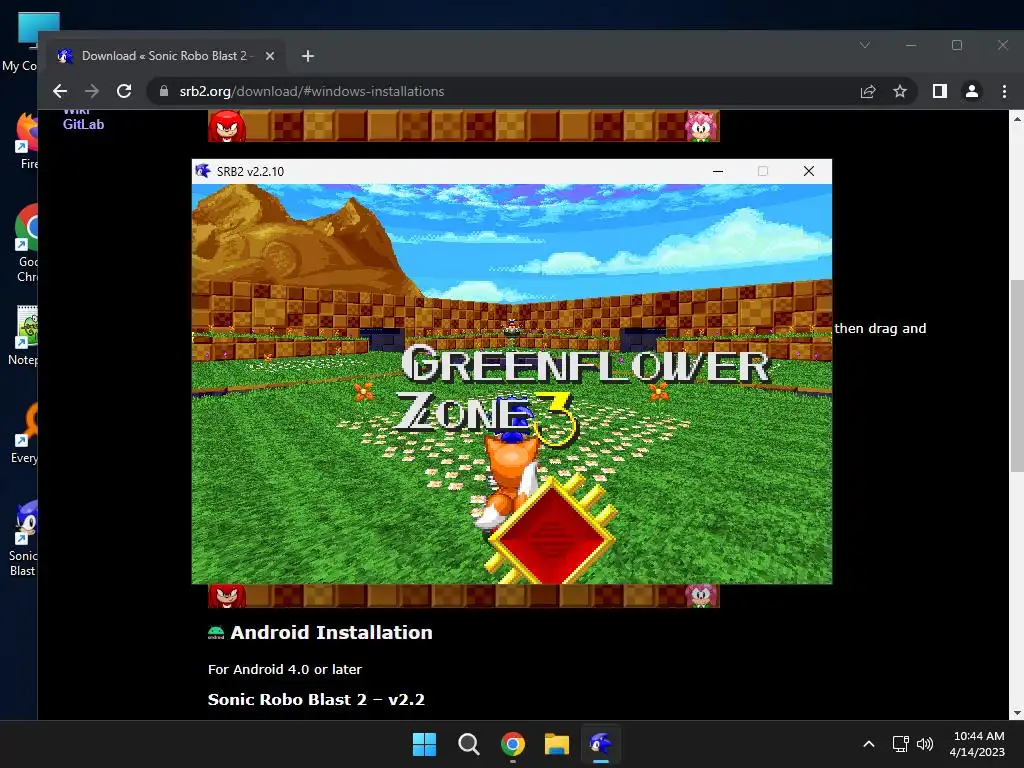Select the Download Sonic Robo Blast 2 tab
Screen dimensions: 1024x768
tap(165, 56)
